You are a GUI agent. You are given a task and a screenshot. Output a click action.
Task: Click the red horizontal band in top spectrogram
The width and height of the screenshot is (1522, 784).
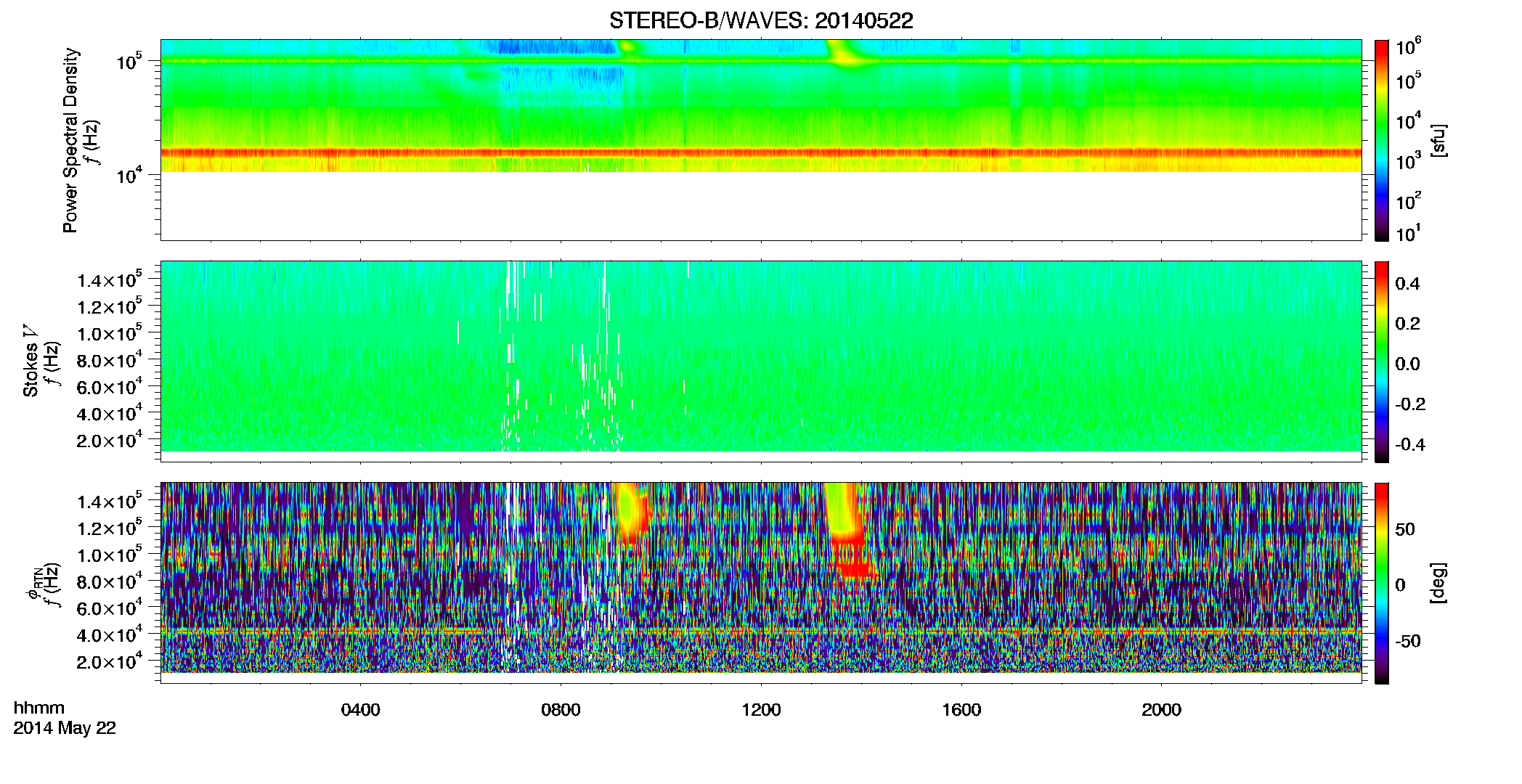click(761, 153)
